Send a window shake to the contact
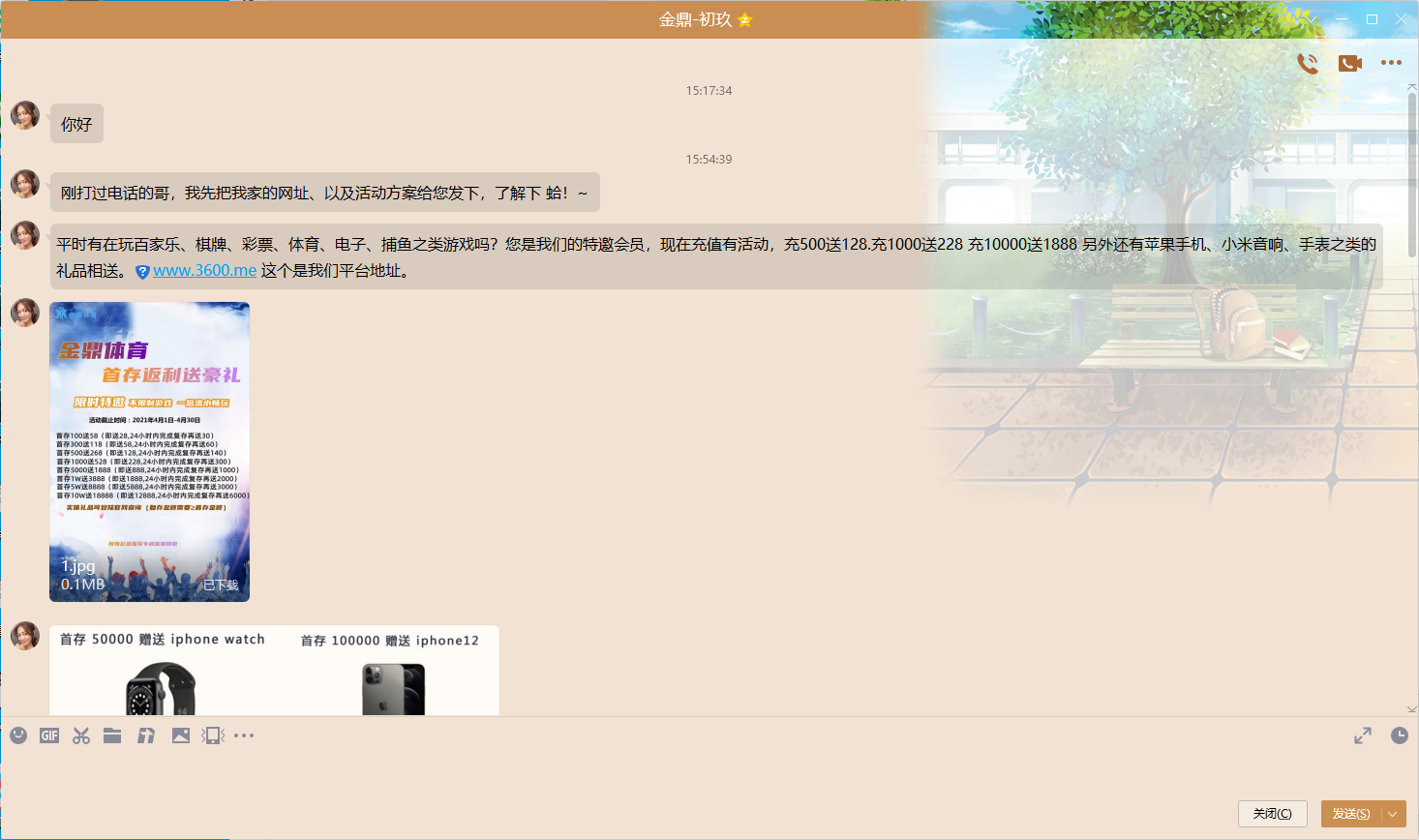Image resolution: width=1419 pixels, height=840 pixels. [213, 735]
